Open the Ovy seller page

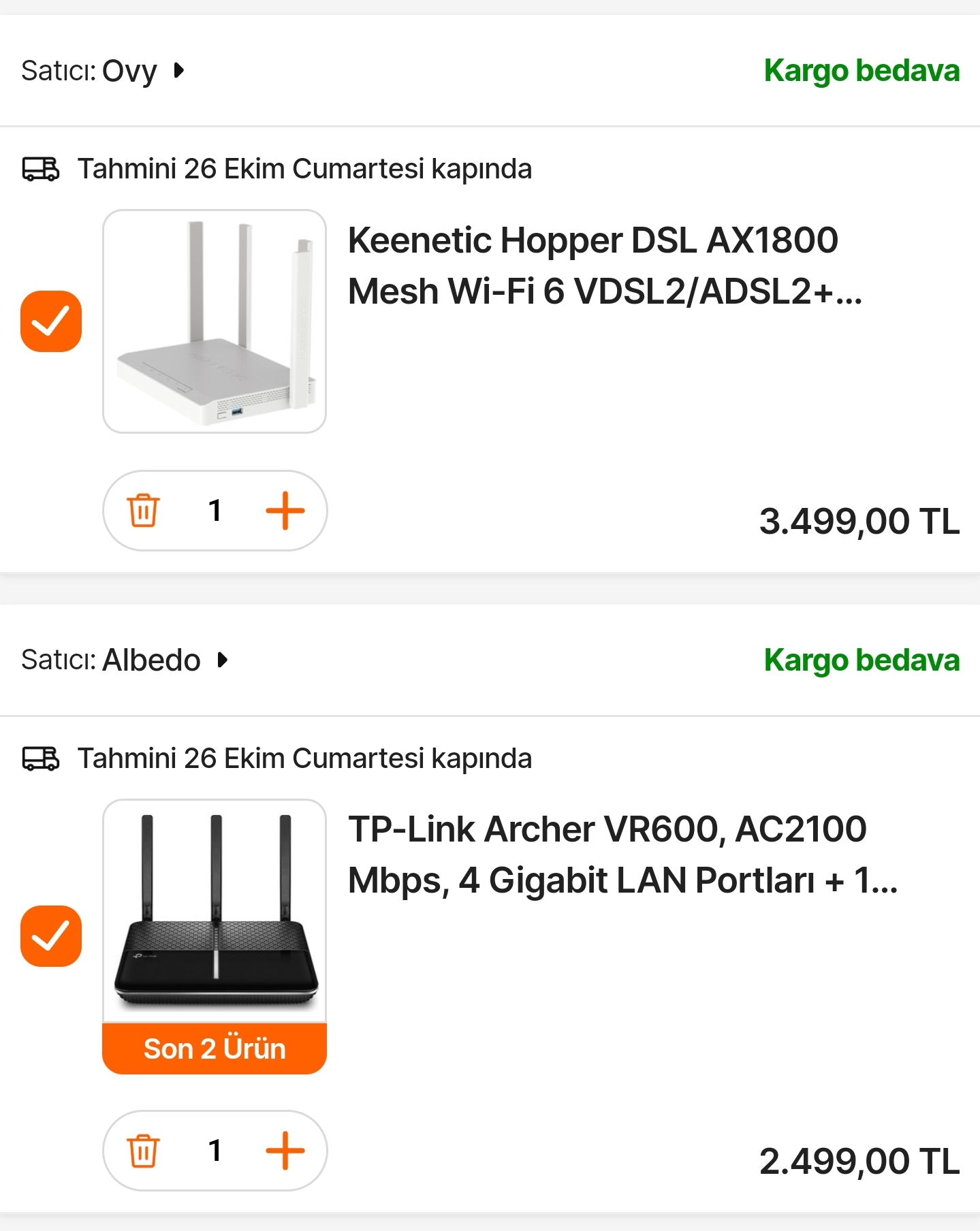pyautogui.click(x=129, y=71)
